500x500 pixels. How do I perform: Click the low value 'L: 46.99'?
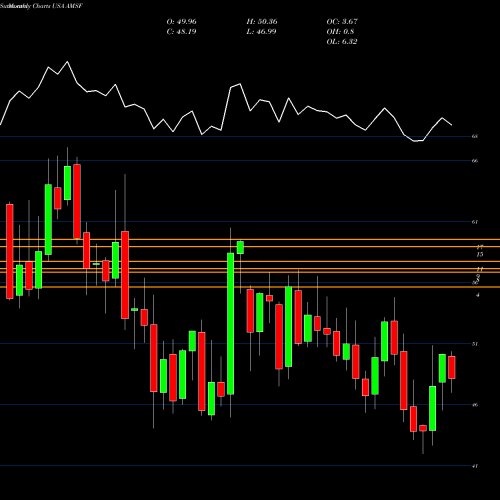pyautogui.click(x=261, y=32)
